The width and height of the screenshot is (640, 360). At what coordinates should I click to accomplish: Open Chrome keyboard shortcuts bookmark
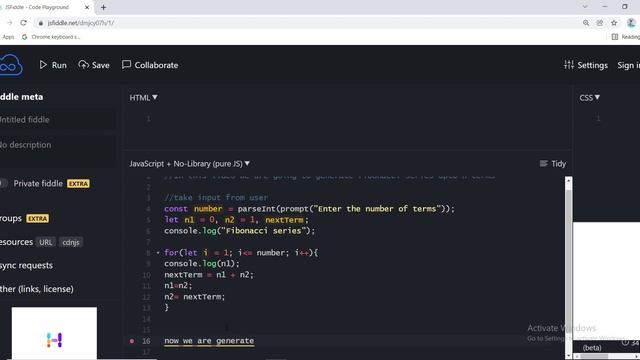coord(51,37)
